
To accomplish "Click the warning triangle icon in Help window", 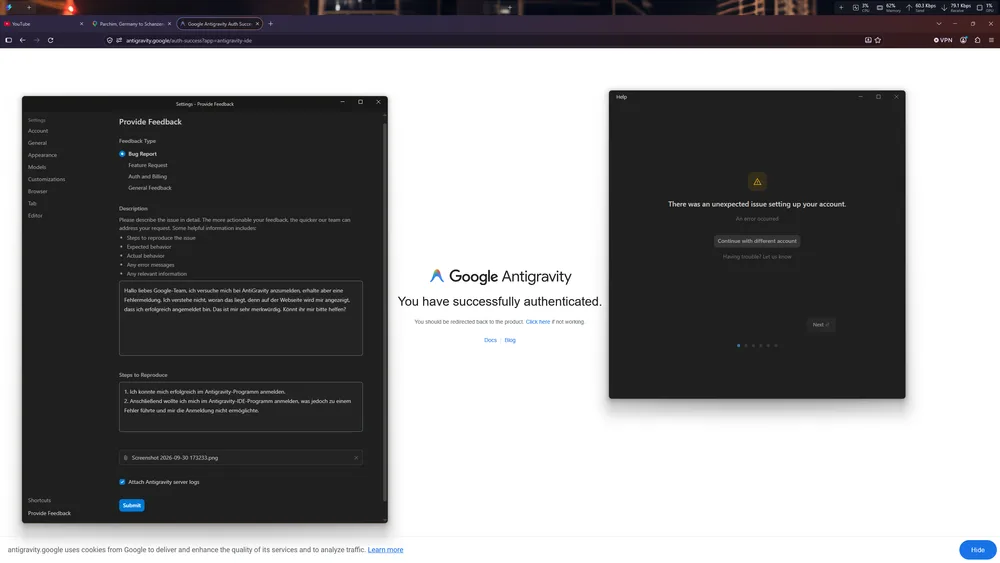I will (757, 182).
